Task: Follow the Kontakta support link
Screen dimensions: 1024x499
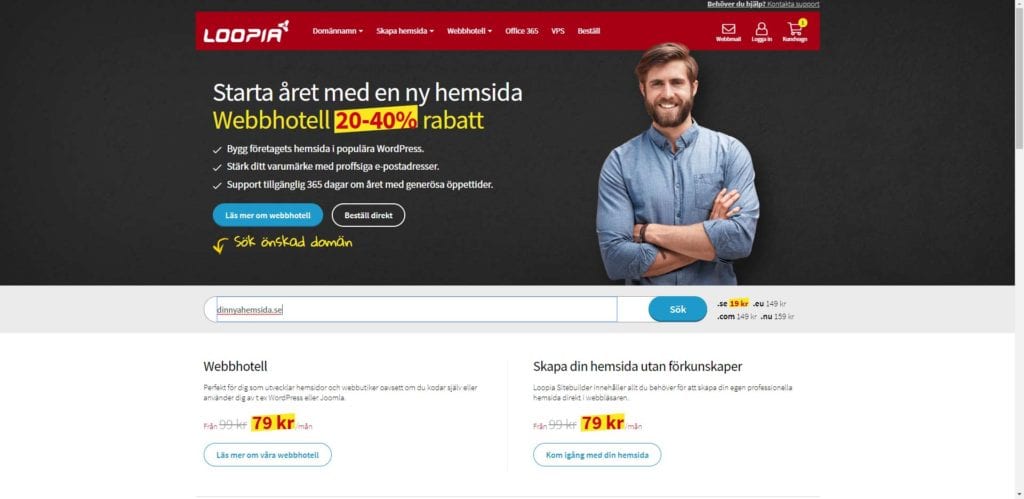Action: (x=793, y=4)
